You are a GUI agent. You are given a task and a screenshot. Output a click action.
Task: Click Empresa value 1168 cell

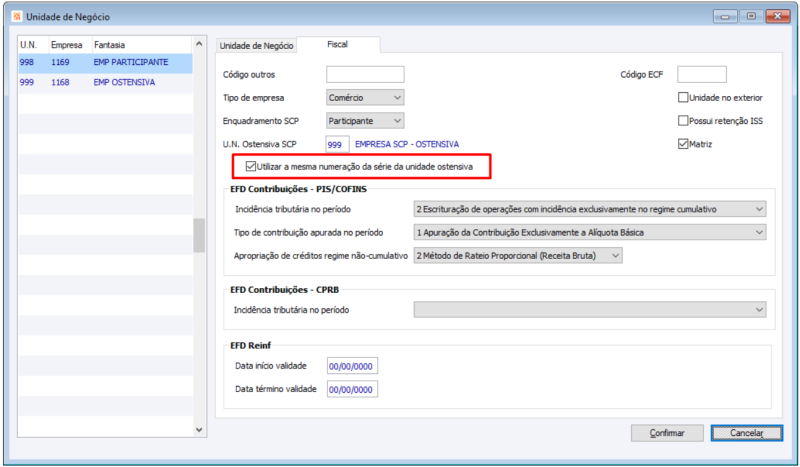60,82
